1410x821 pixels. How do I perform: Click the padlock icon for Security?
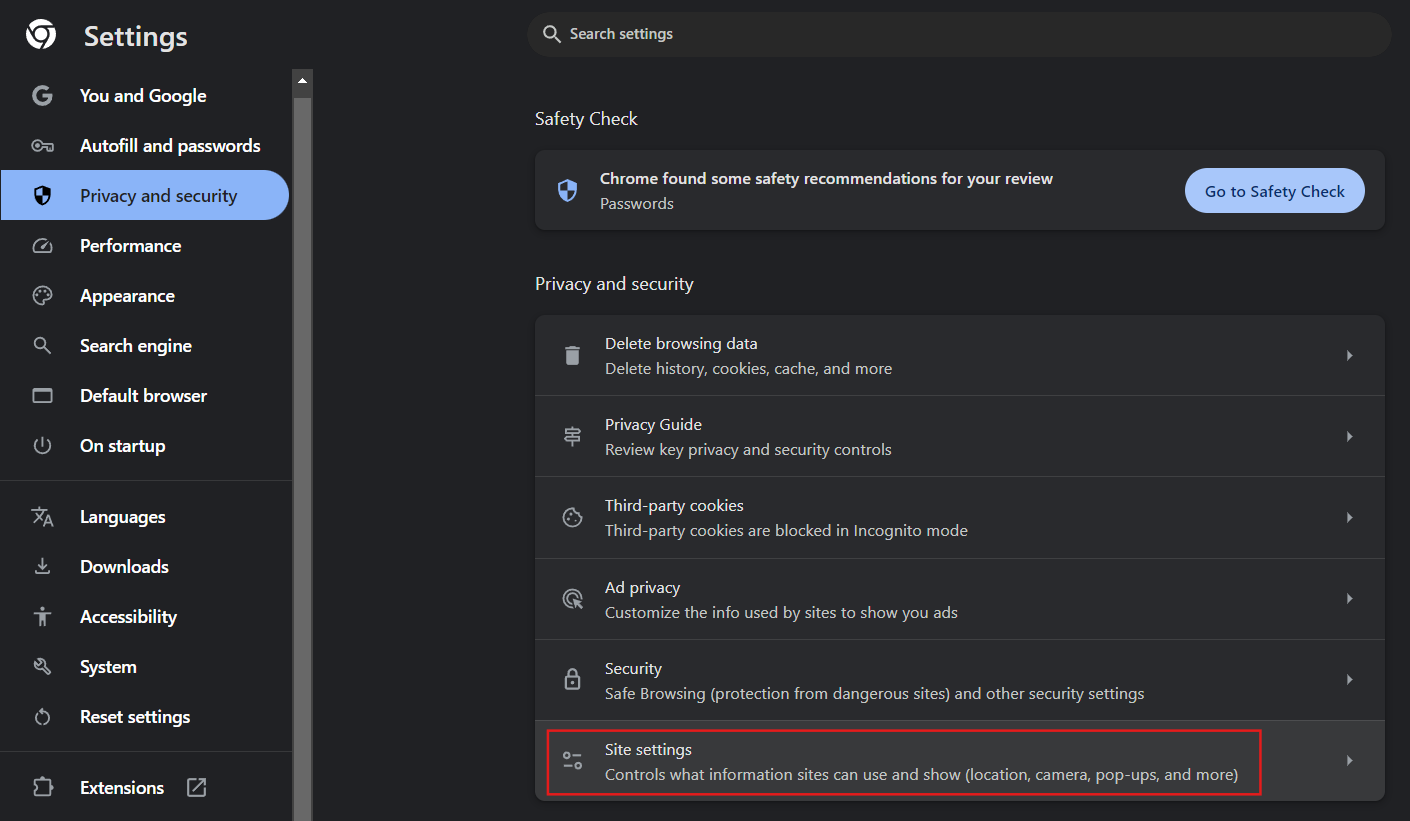(572, 680)
